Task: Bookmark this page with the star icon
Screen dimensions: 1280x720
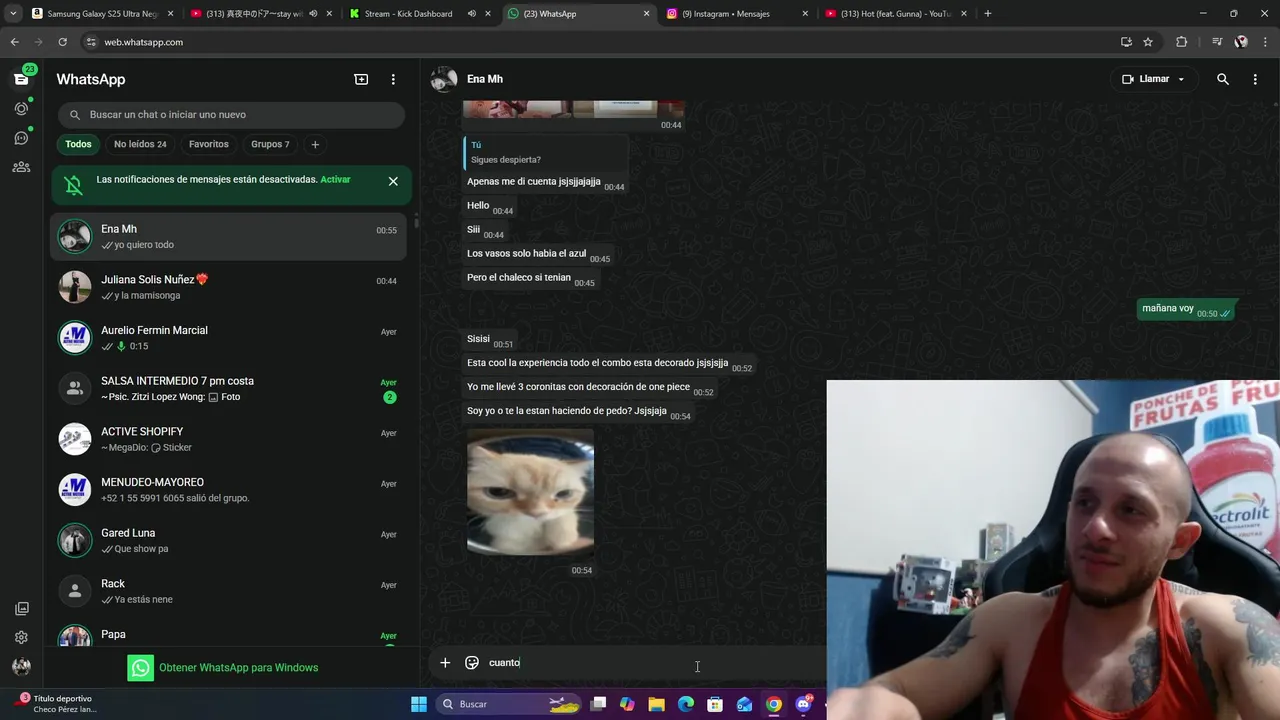Action: (1148, 42)
